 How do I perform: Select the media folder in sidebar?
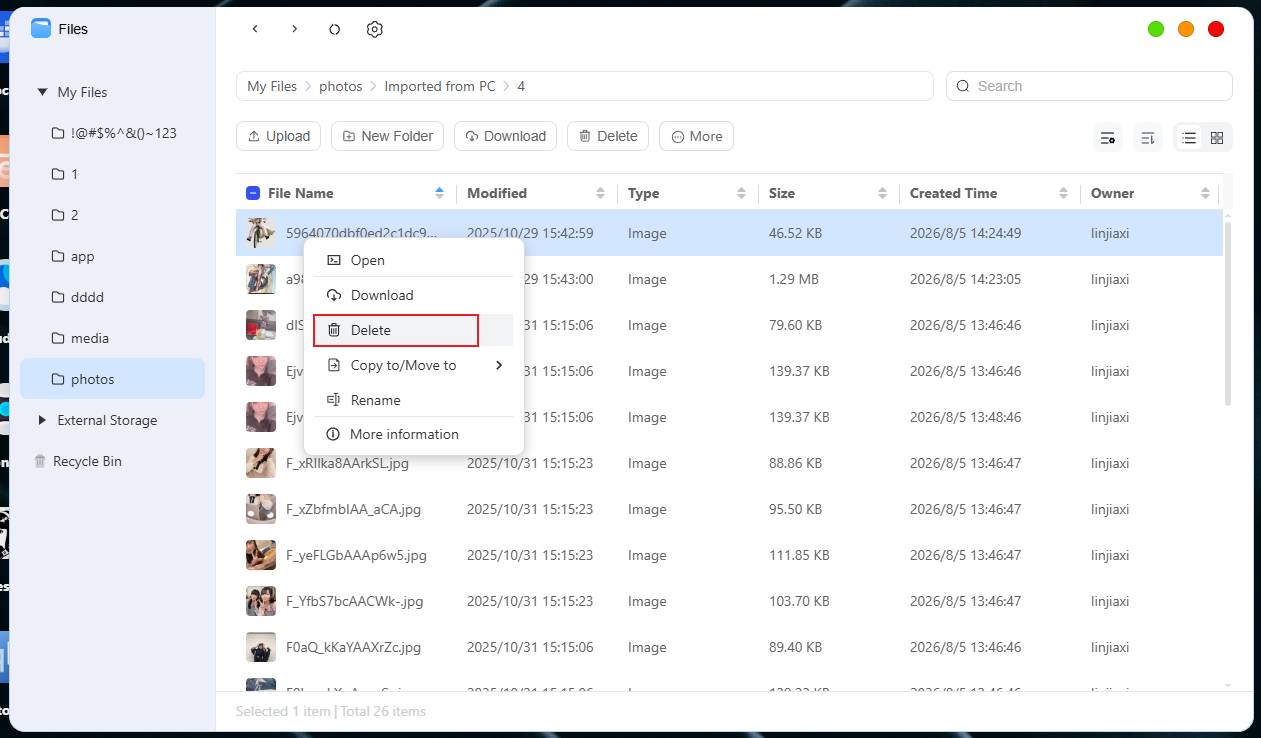coord(112,338)
